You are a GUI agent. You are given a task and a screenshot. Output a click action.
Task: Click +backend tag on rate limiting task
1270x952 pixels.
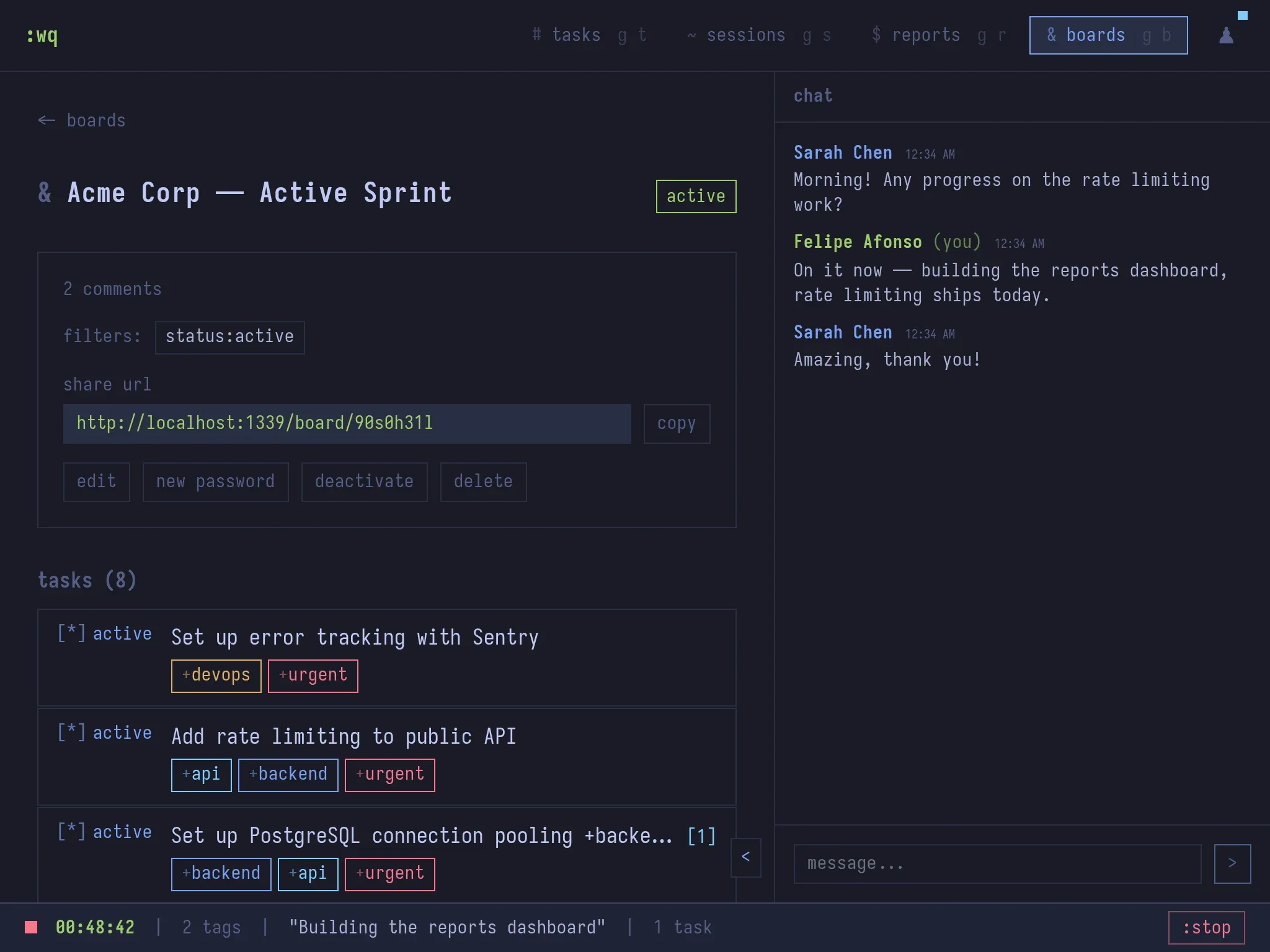(288, 775)
